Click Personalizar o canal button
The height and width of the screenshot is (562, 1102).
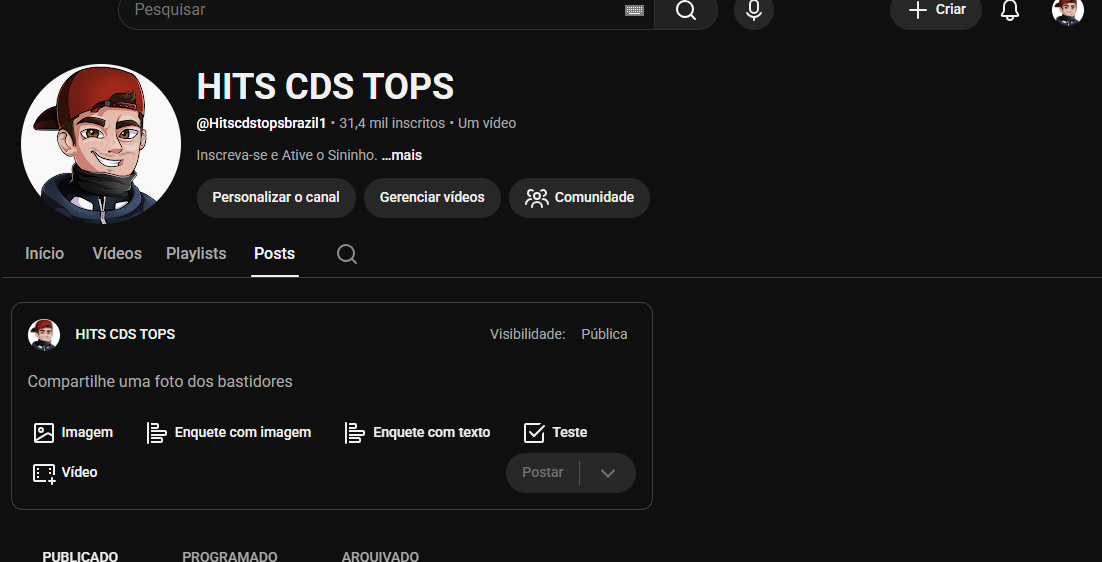[x=276, y=197]
